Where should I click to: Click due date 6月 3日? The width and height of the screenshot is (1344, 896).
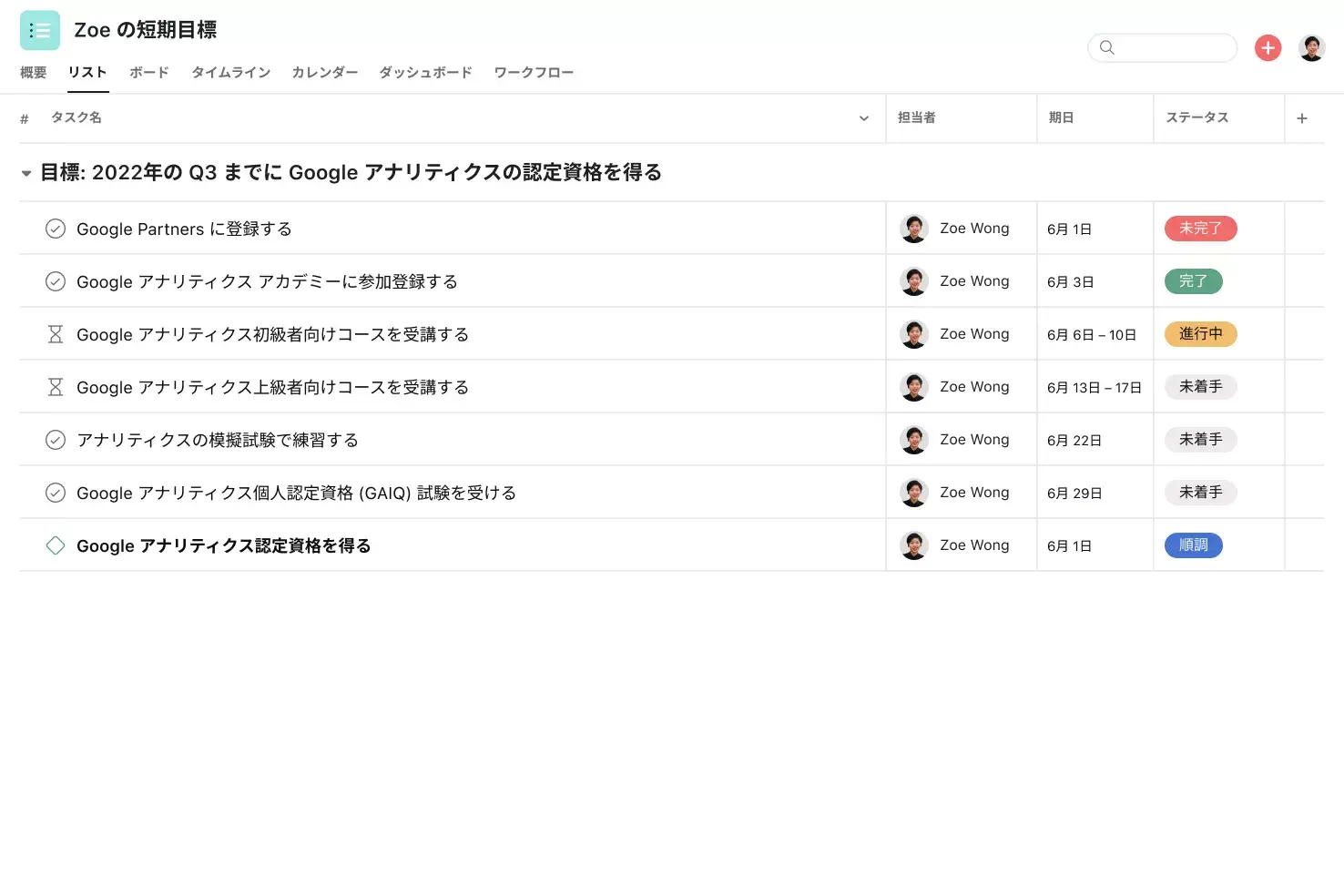tap(1071, 282)
